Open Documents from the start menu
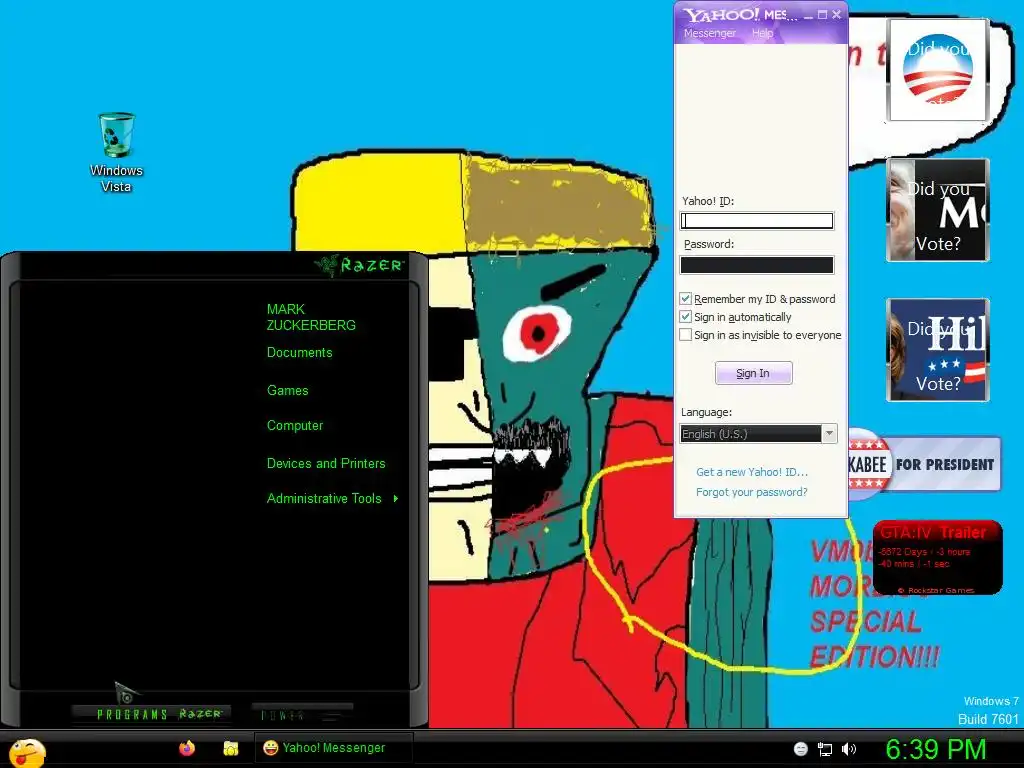The image size is (1024, 768). click(x=300, y=352)
